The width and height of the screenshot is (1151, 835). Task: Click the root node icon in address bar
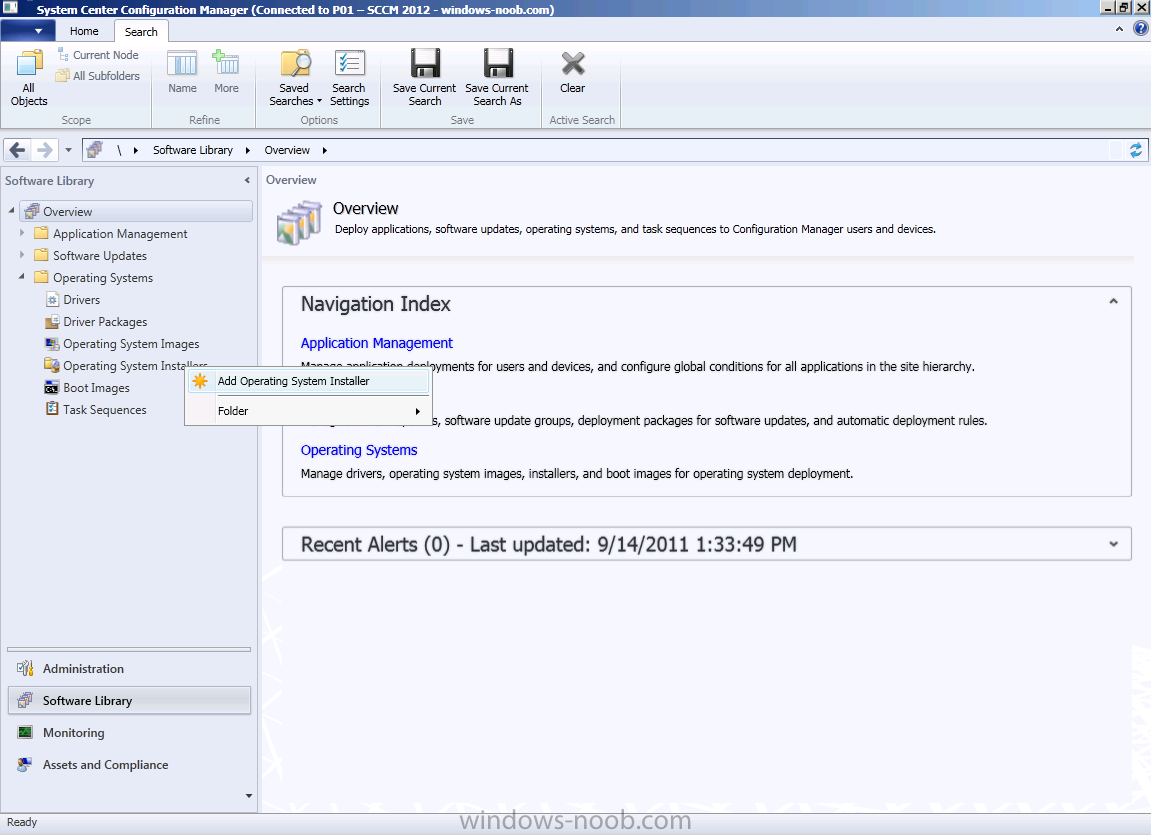(95, 150)
